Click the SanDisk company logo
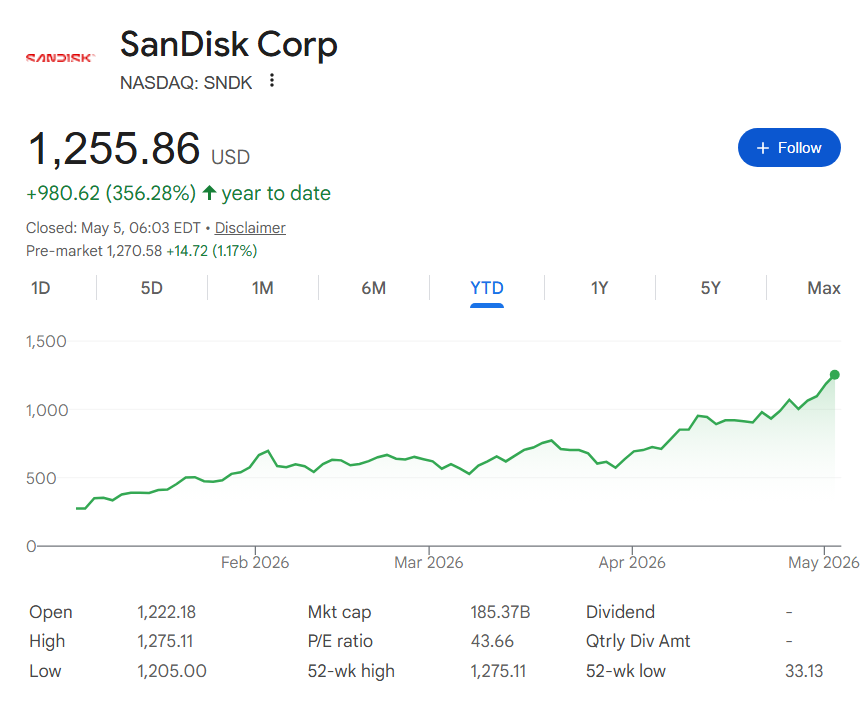 (x=61, y=57)
